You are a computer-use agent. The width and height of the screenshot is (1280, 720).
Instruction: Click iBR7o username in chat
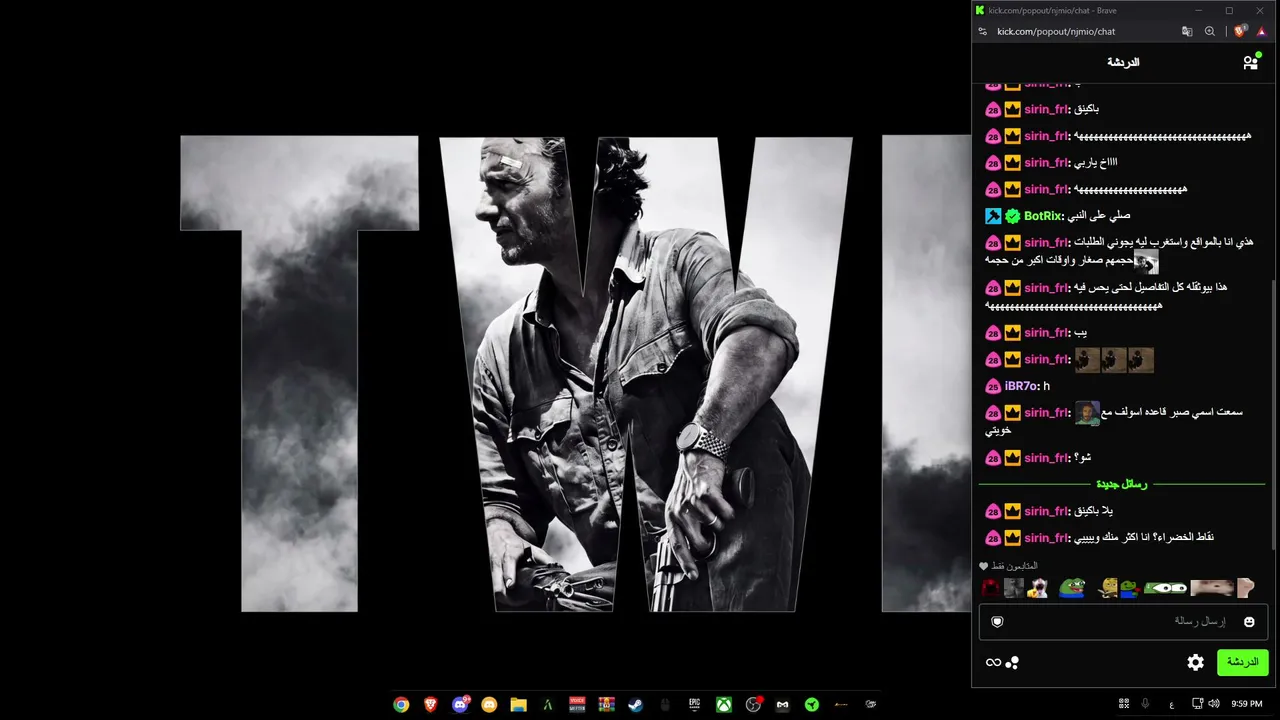(1022, 386)
